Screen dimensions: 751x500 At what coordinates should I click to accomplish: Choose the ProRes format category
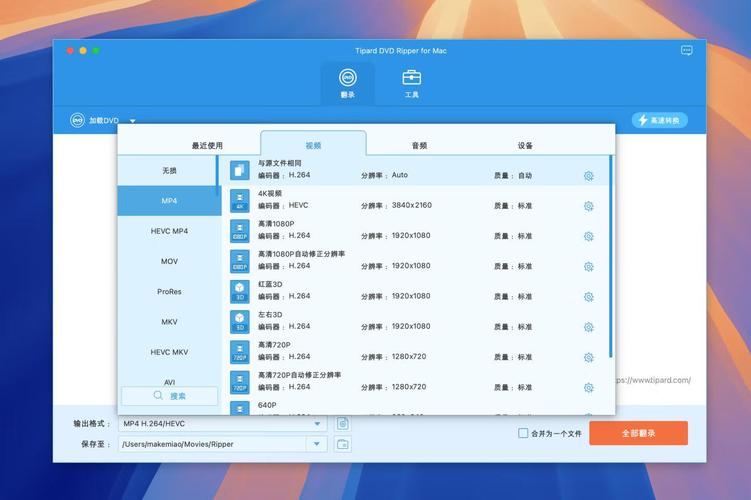click(x=169, y=291)
